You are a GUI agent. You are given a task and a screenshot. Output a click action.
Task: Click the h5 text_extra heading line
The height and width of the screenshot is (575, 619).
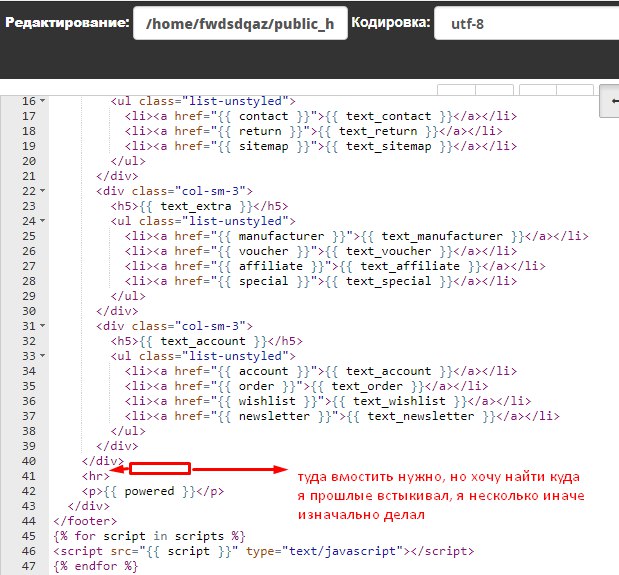tap(199, 206)
